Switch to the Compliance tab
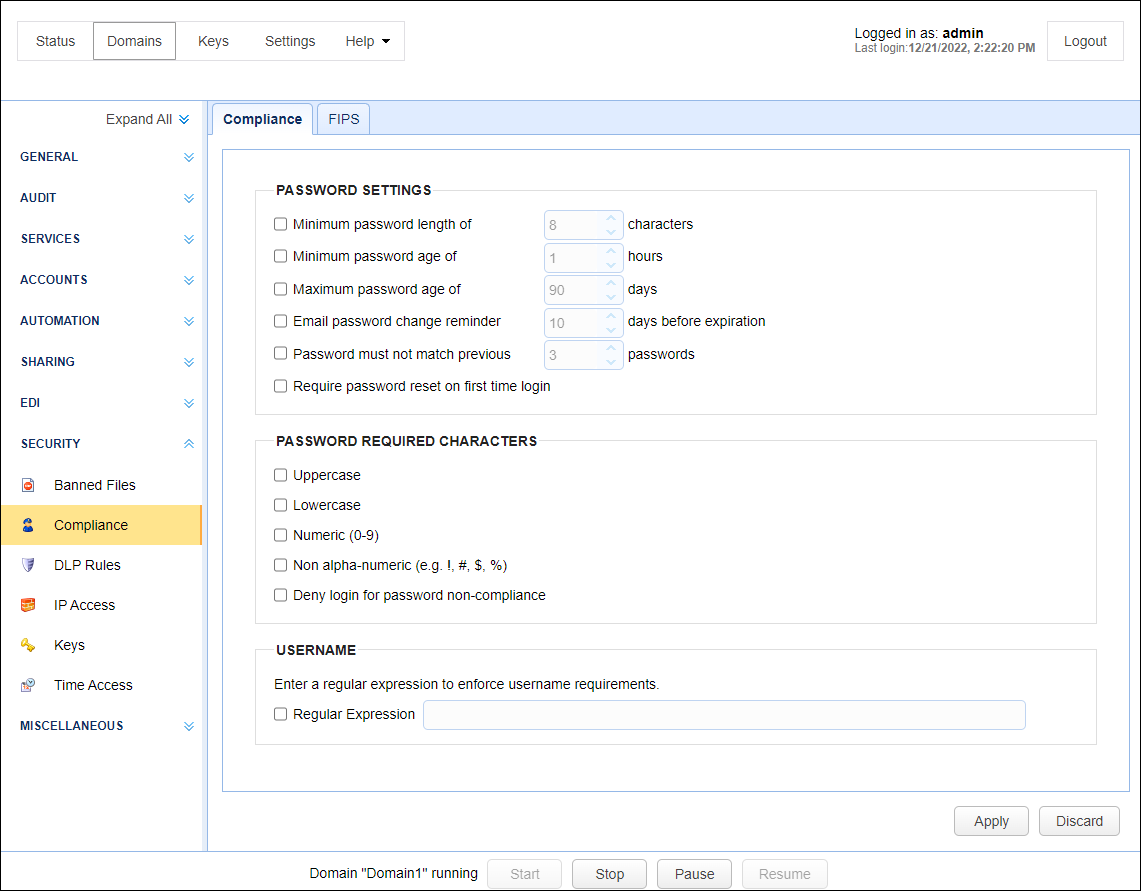Viewport: 1141px width, 891px height. click(x=263, y=119)
